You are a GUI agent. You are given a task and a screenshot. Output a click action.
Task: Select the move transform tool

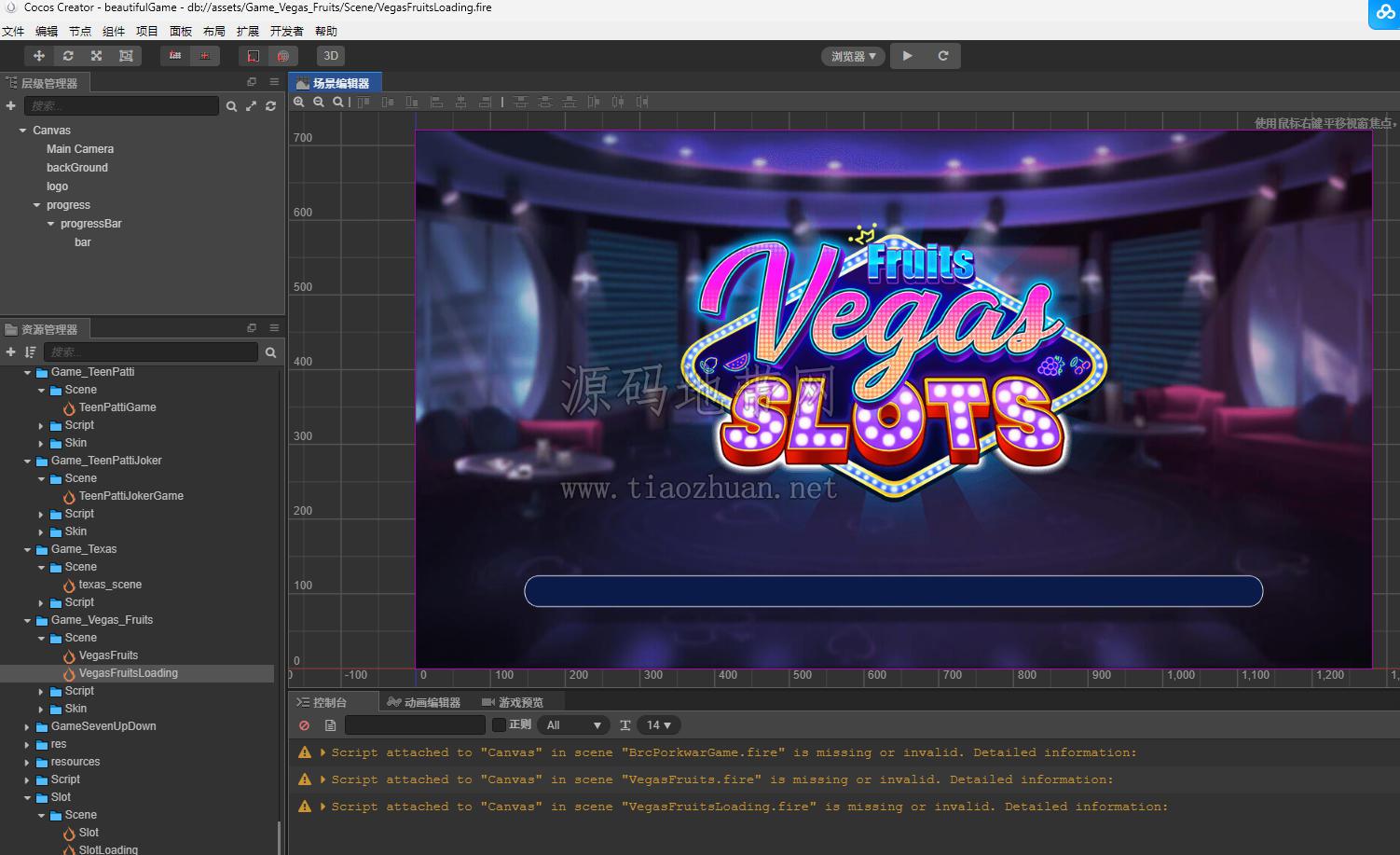[x=39, y=56]
